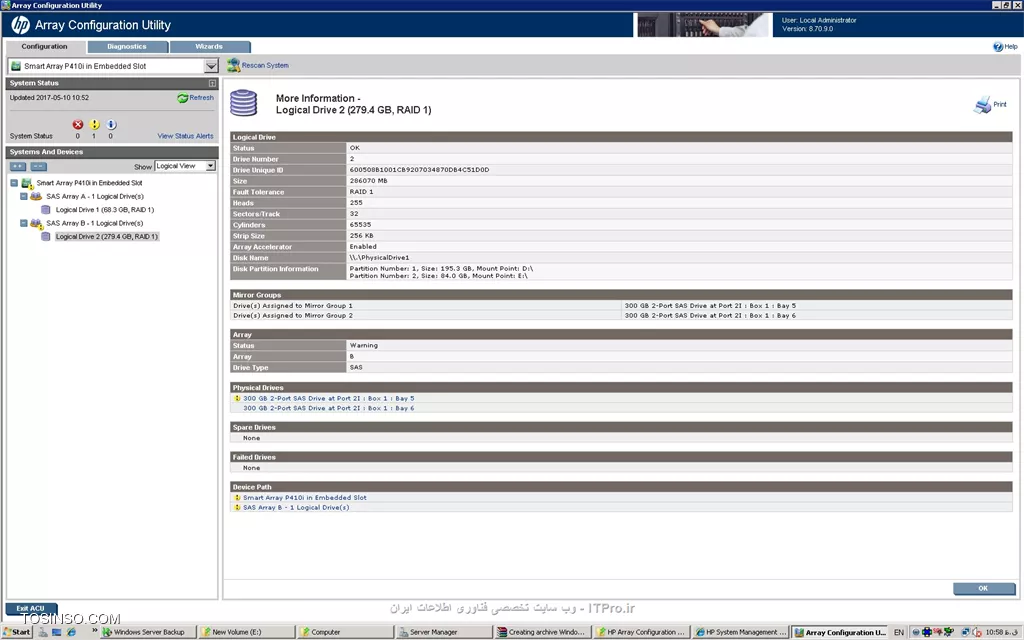Click the Array Status value Warning
The width and height of the screenshot is (1024, 640).
click(364, 345)
